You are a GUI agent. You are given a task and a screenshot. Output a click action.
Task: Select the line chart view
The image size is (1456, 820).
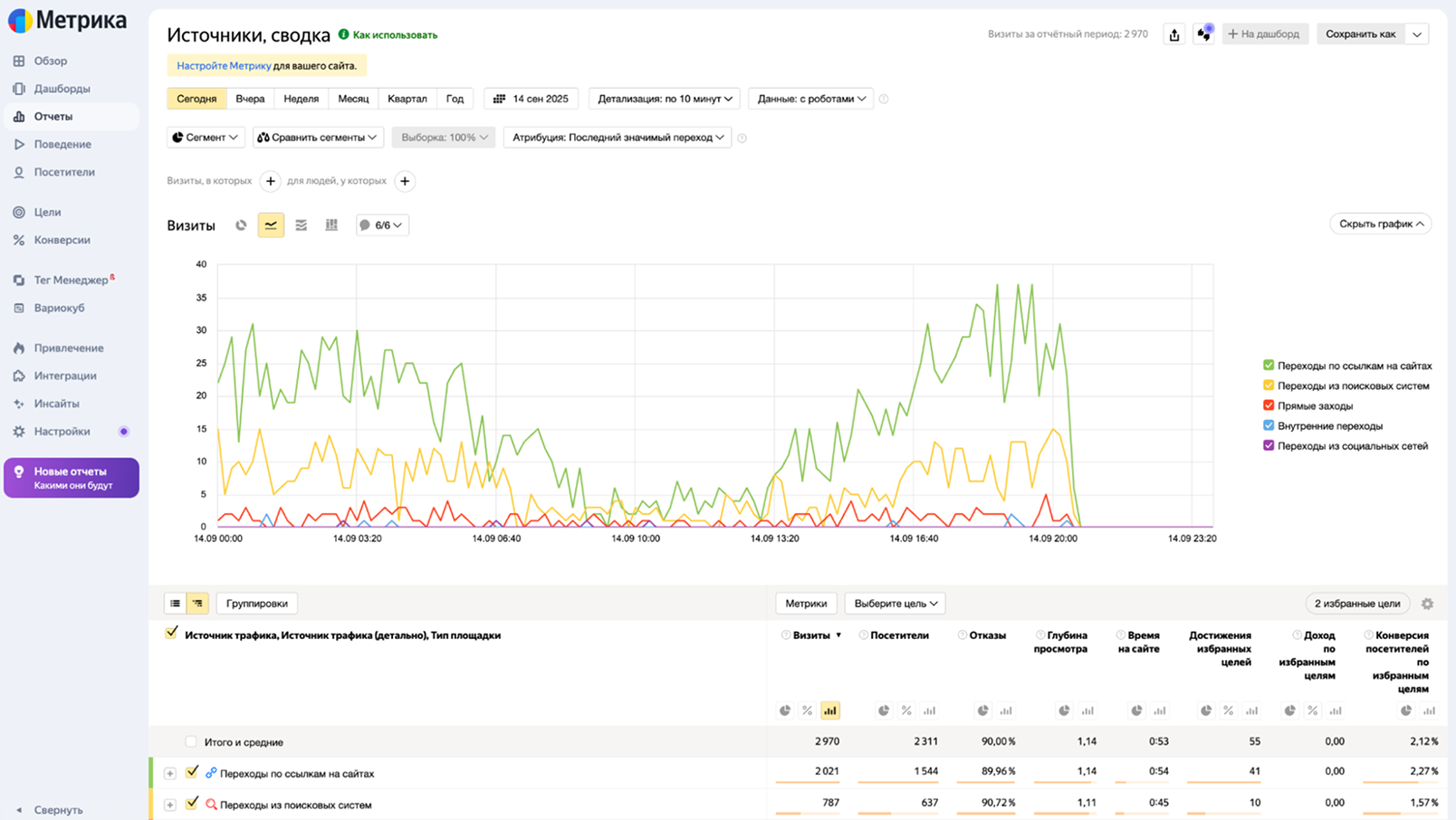click(x=271, y=225)
